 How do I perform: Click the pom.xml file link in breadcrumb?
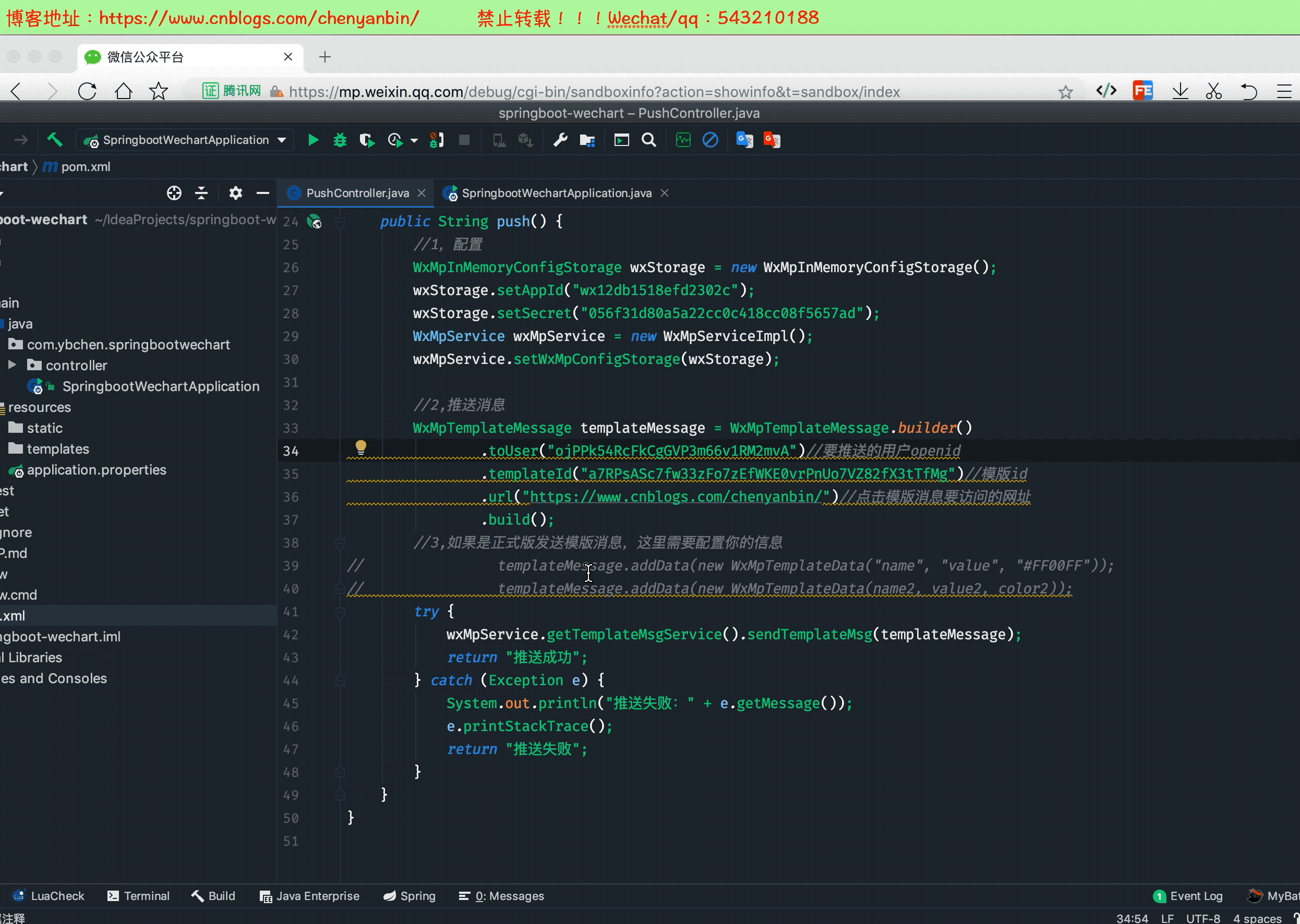[x=87, y=167]
